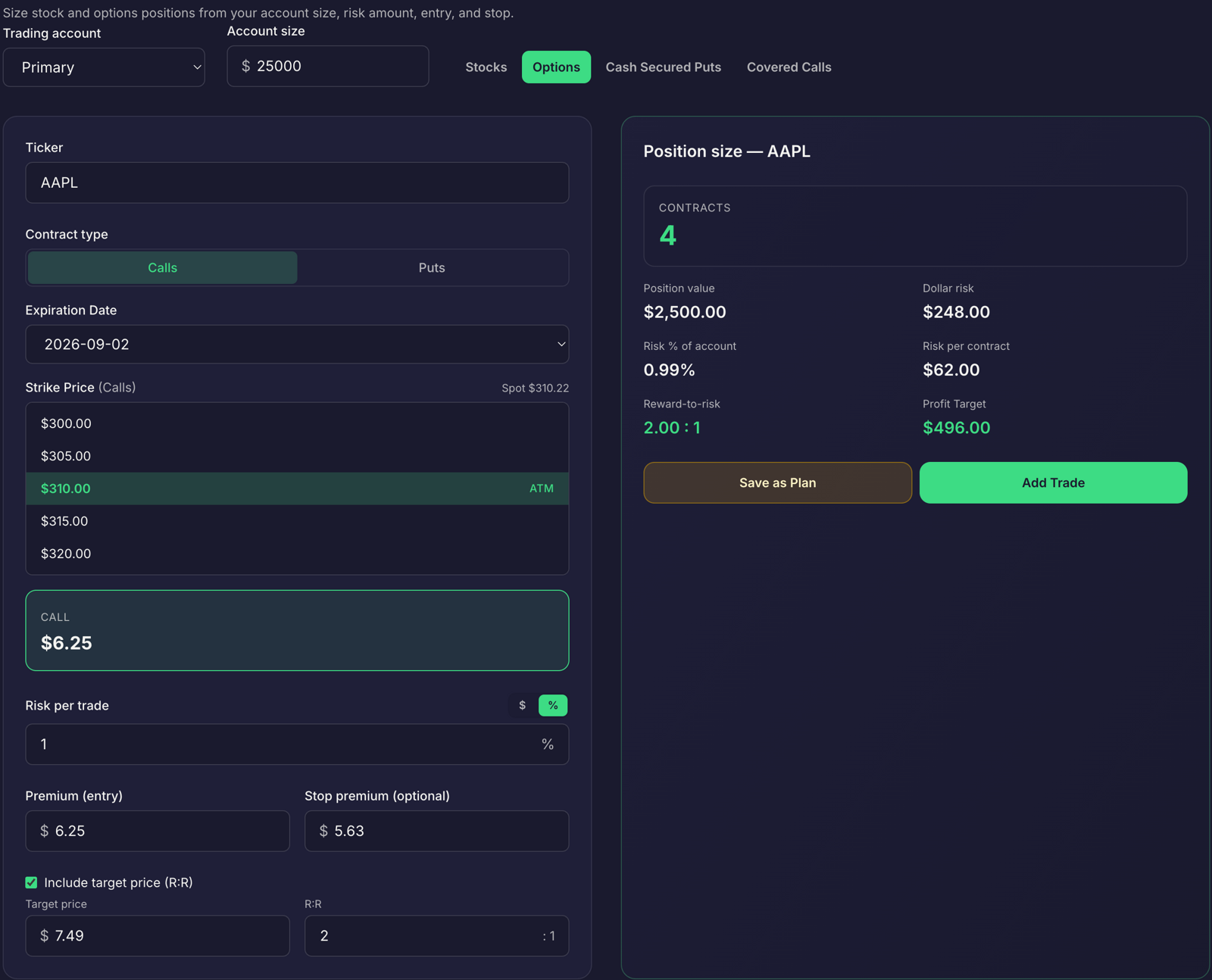Select the Options tab
The image size is (1212, 980).
click(556, 67)
